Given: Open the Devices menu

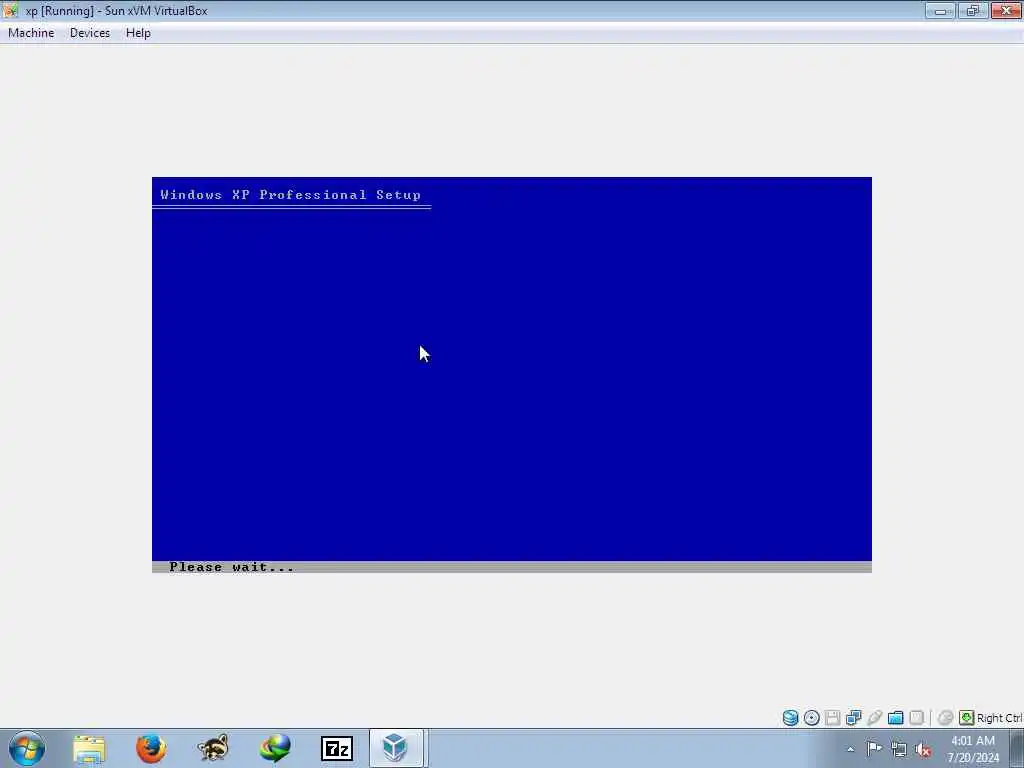Looking at the screenshot, I should (89, 33).
